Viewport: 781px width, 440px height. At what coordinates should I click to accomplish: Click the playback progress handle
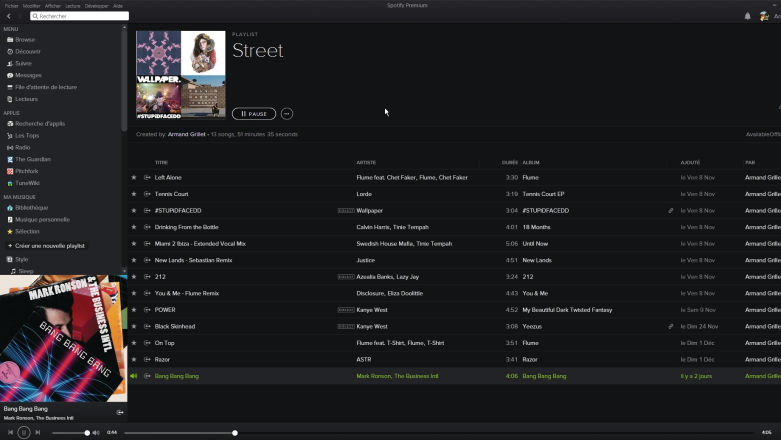tap(235, 433)
